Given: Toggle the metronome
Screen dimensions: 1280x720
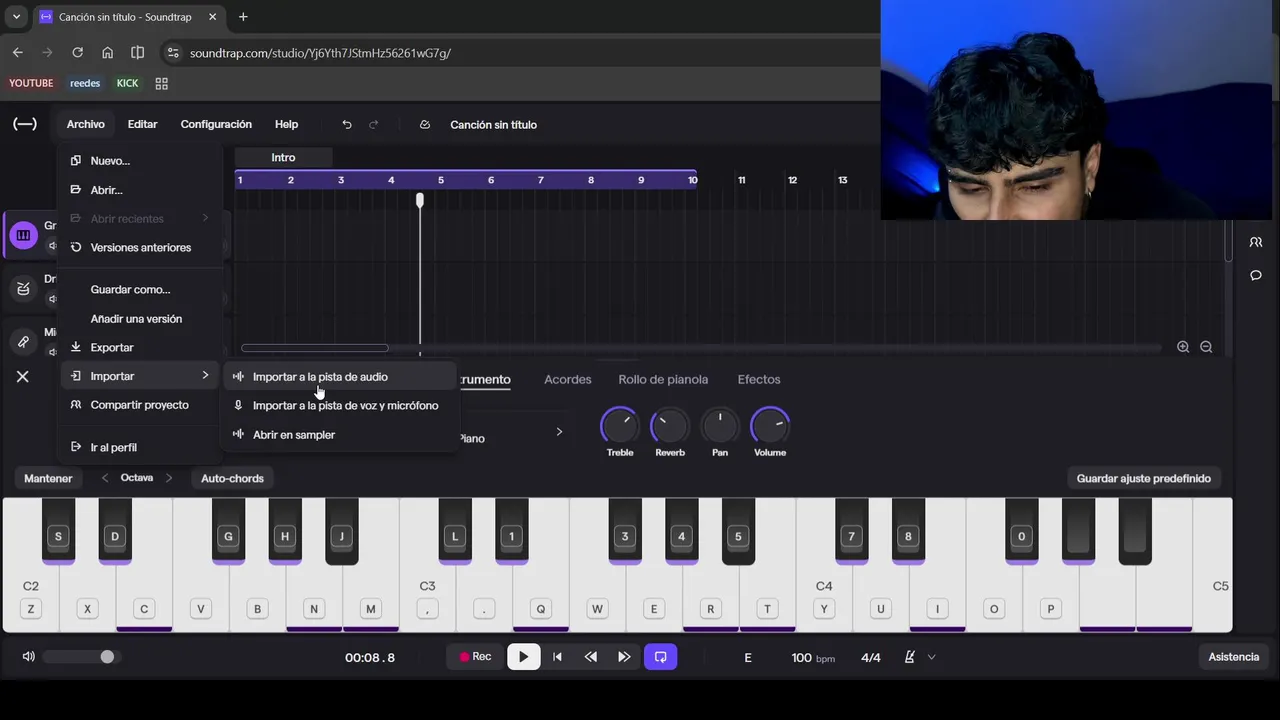Looking at the screenshot, I should [910, 657].
